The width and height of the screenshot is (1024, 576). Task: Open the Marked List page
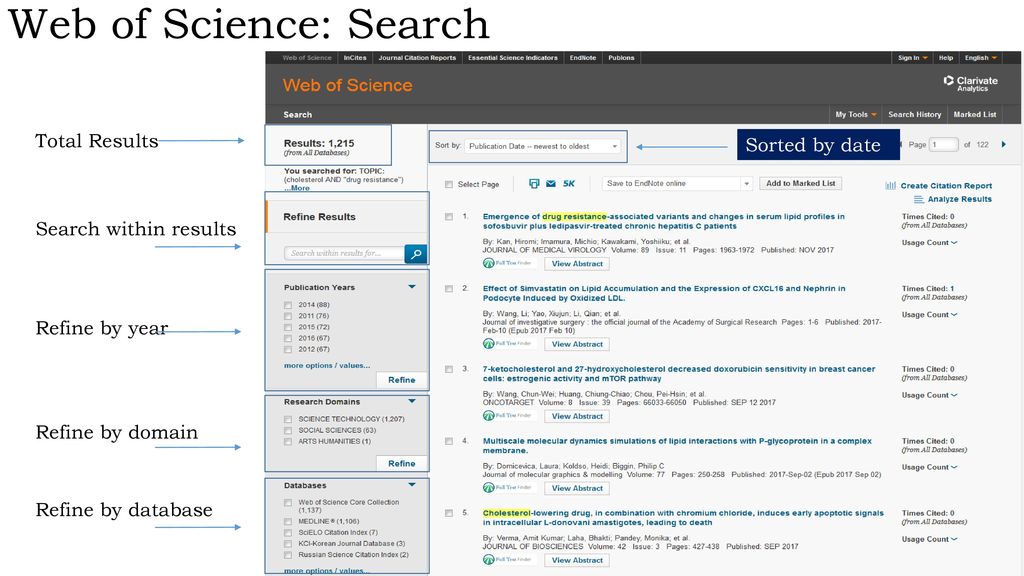pos(974,114)
